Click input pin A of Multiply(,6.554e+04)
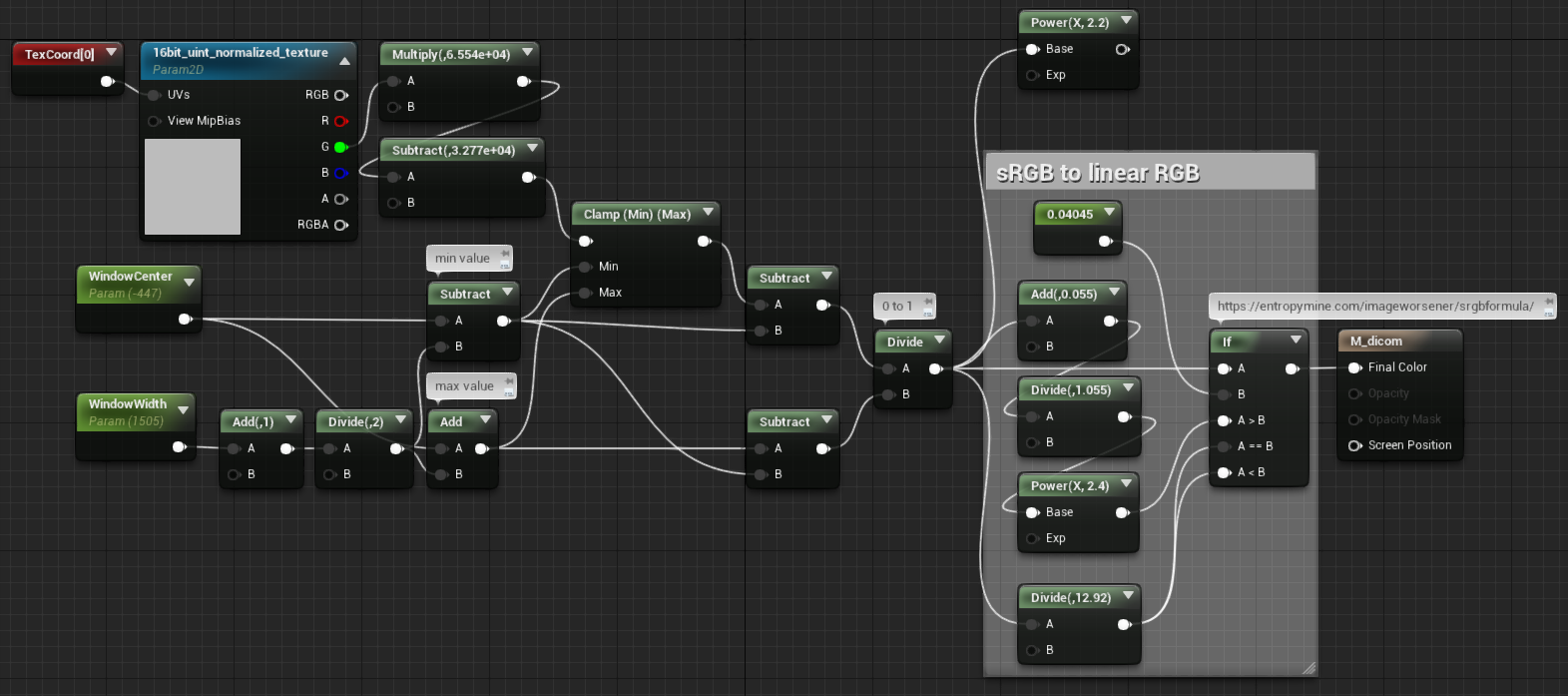1568x696 pixels. 393,81
